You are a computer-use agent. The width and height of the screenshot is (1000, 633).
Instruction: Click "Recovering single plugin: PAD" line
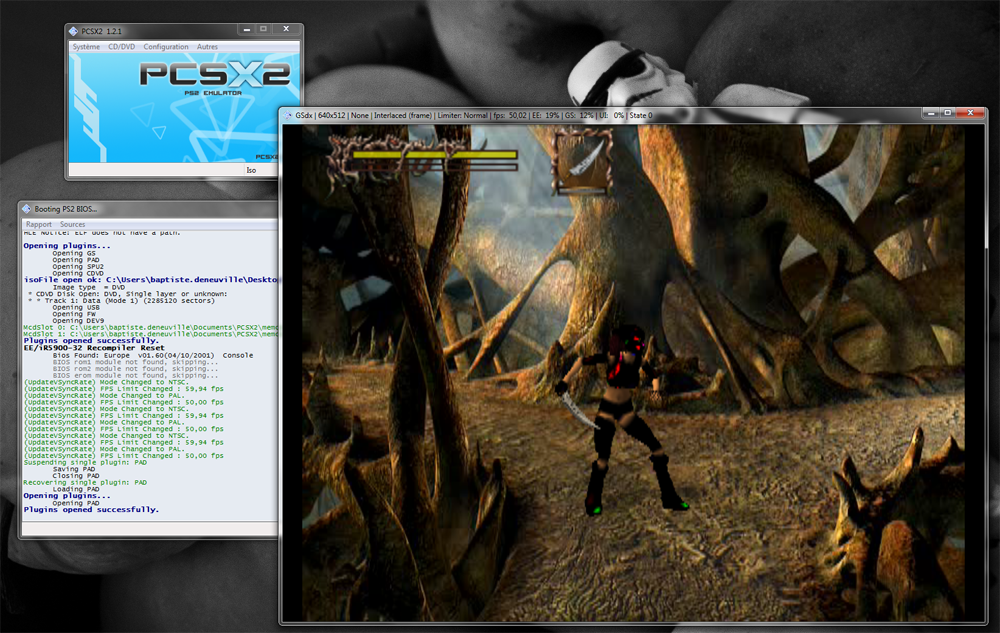(85, 483)
